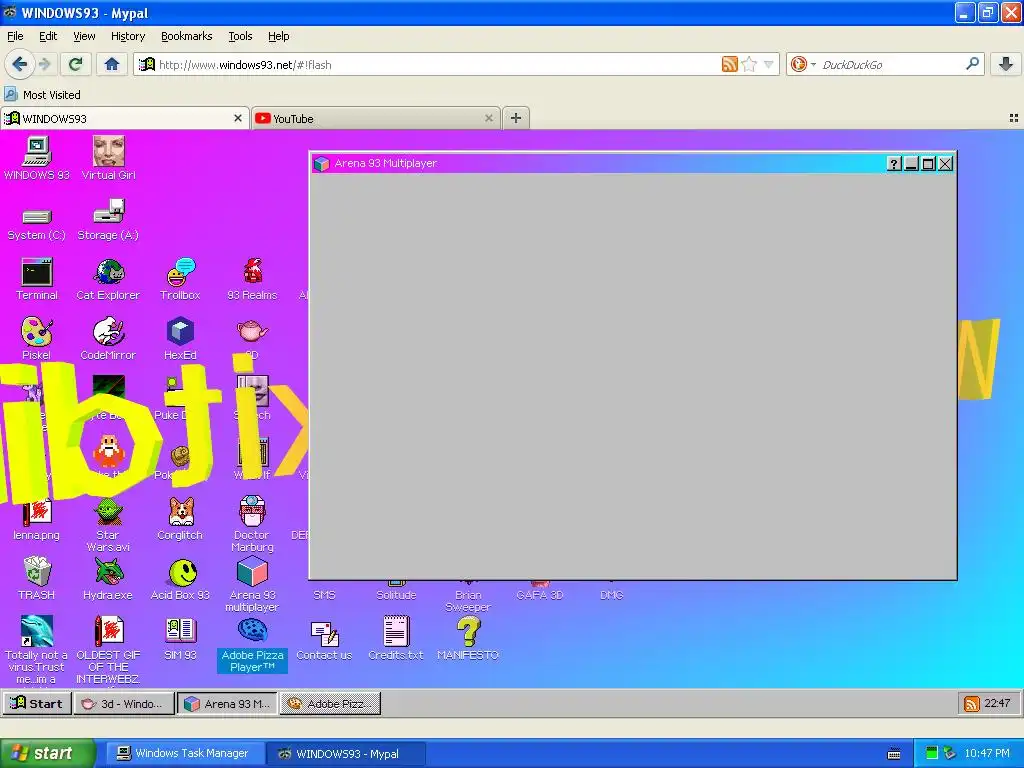The image size is (1024, 768).
Task: Switch to Windows Task Manager
Action: tap(185, 753)
